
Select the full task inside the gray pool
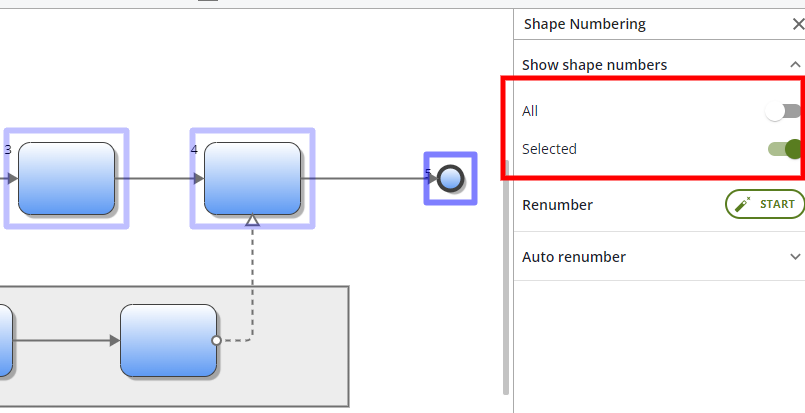pos(168,341)
